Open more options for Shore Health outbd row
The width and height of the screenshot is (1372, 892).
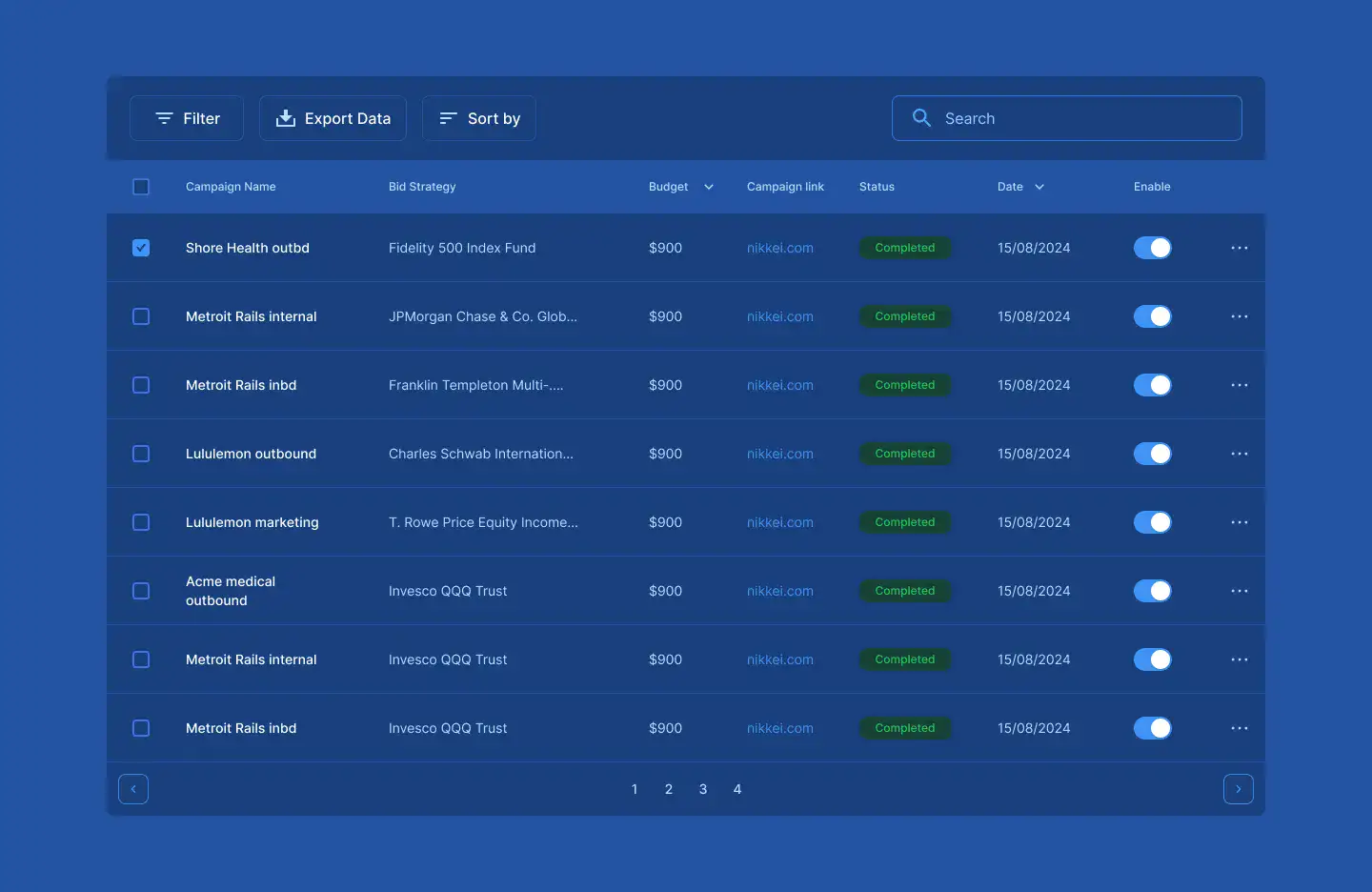(x=1239, y=248)
